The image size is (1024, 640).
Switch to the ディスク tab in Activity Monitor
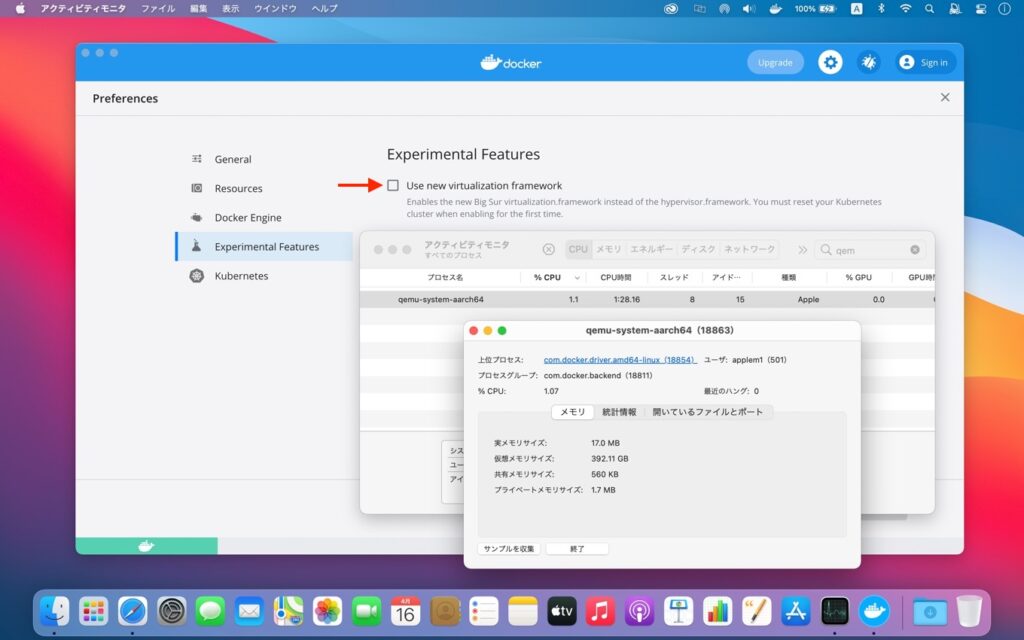point(698,249)
